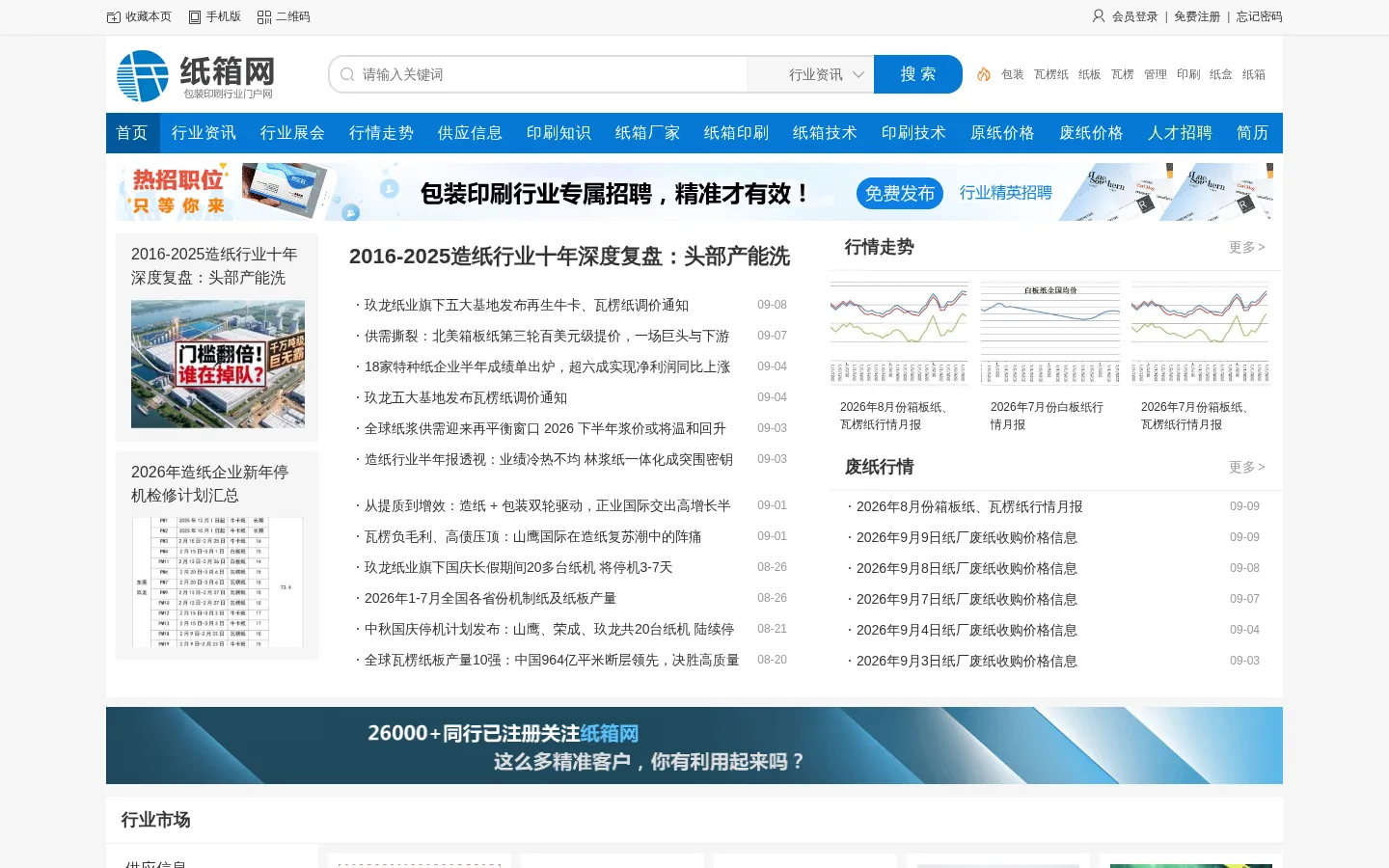The height and width of the screenshot is (868, 1389).
Task: Open article 全球瓦楞纸板产量10强
Action: click(x=552, y=660)
